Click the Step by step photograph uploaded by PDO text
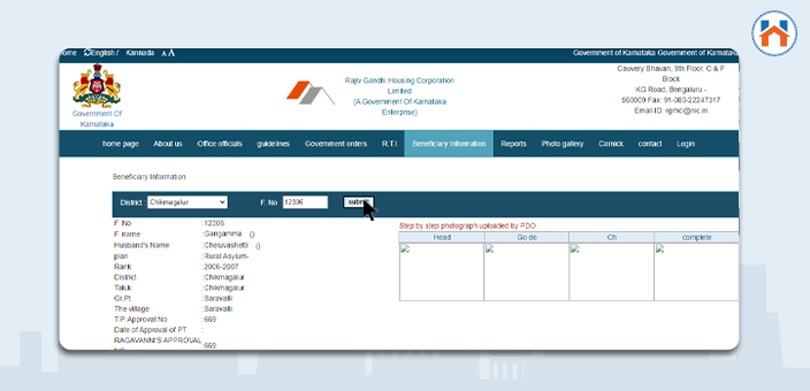Image resolution: width=810 pixels, height=391 pixels. tap(468, 226)
